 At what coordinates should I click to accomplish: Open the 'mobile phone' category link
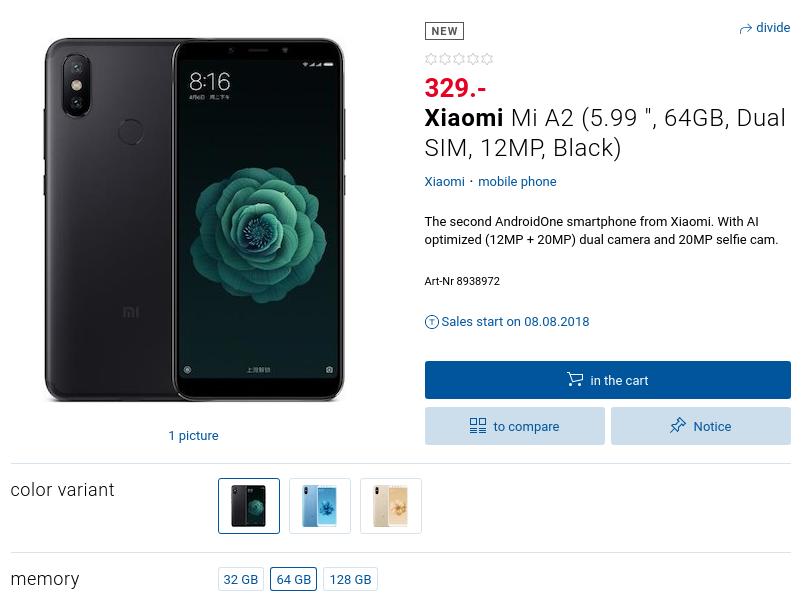click(x=517, y=181)
